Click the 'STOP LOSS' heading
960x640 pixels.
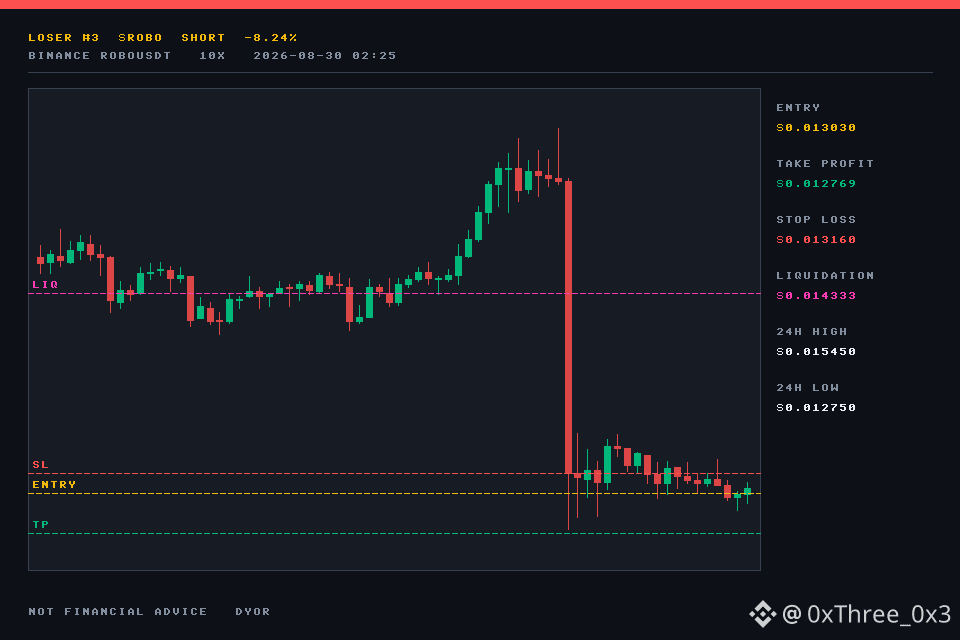pyautogui.click(x=816, y=220)
